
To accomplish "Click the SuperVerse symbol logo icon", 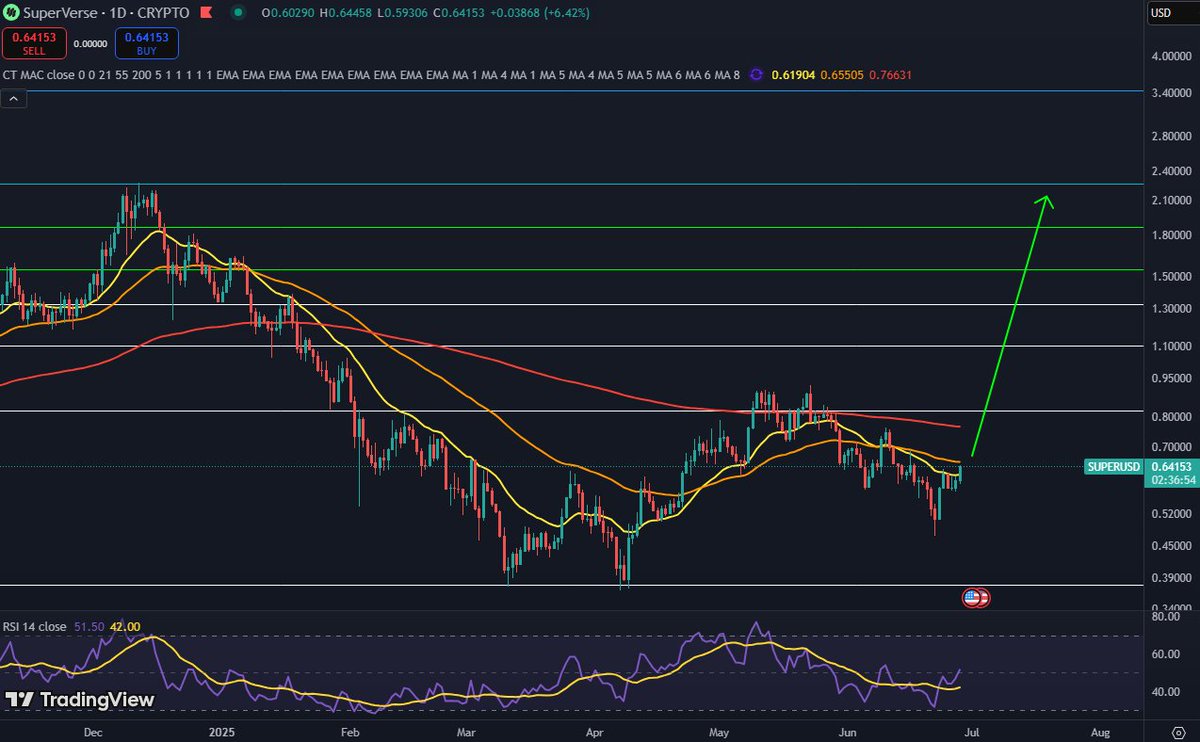I will tap(10, 13).
